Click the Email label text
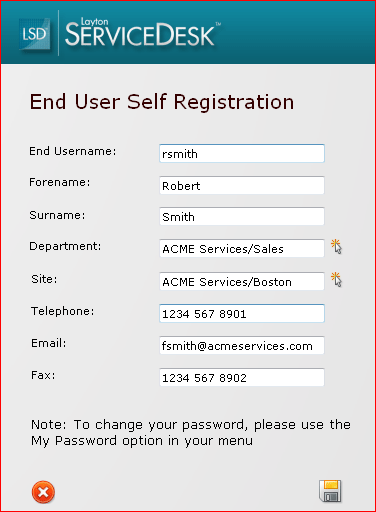This screenshot has width=376, height=512. coord(49,343)
